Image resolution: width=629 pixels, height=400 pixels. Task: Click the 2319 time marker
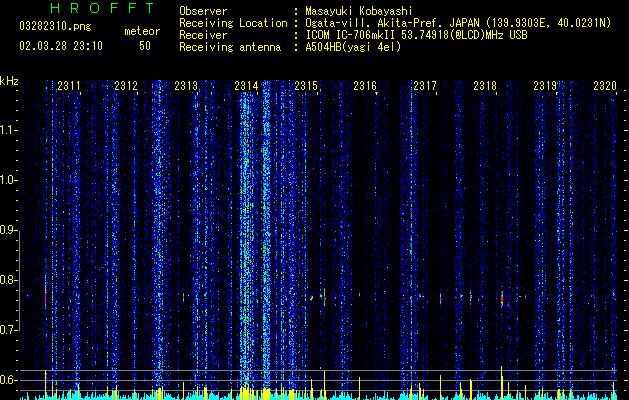[x=545, y=86]
